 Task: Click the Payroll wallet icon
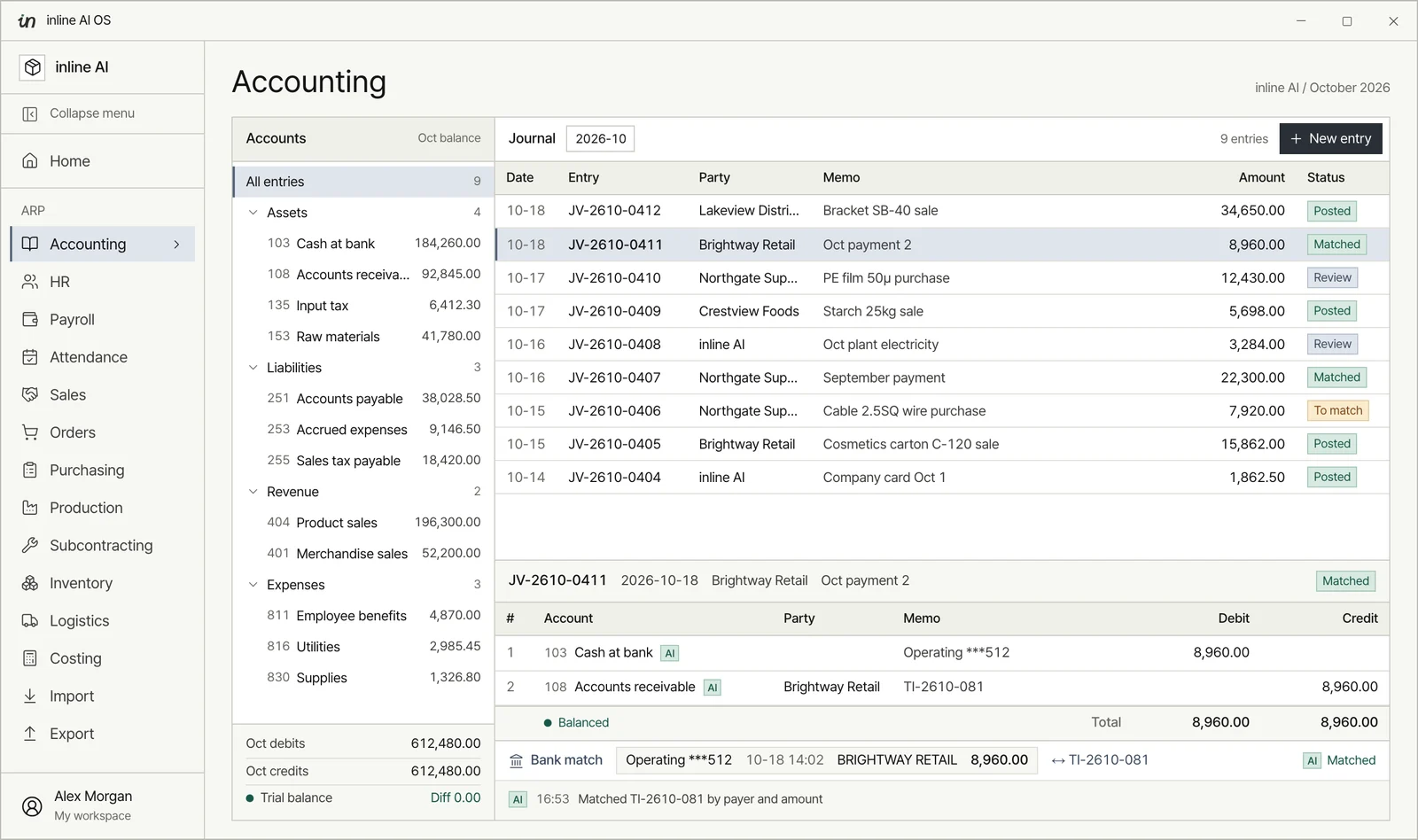point(30,319)
